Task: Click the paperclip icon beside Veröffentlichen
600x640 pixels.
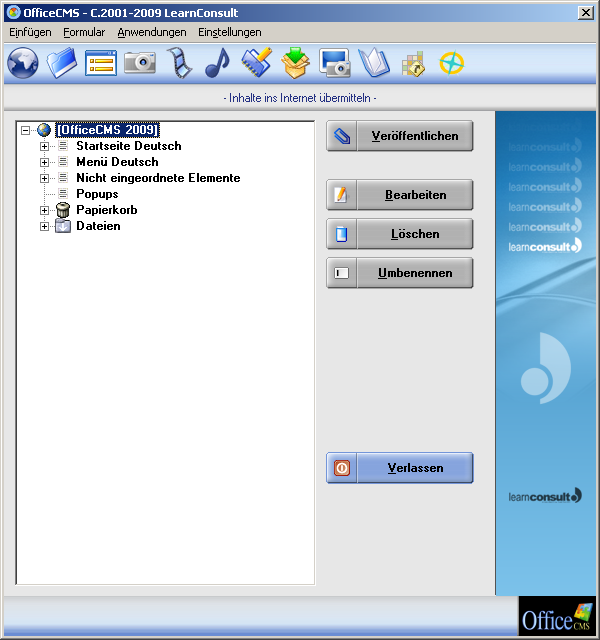Action: click(x=342, y=136)
